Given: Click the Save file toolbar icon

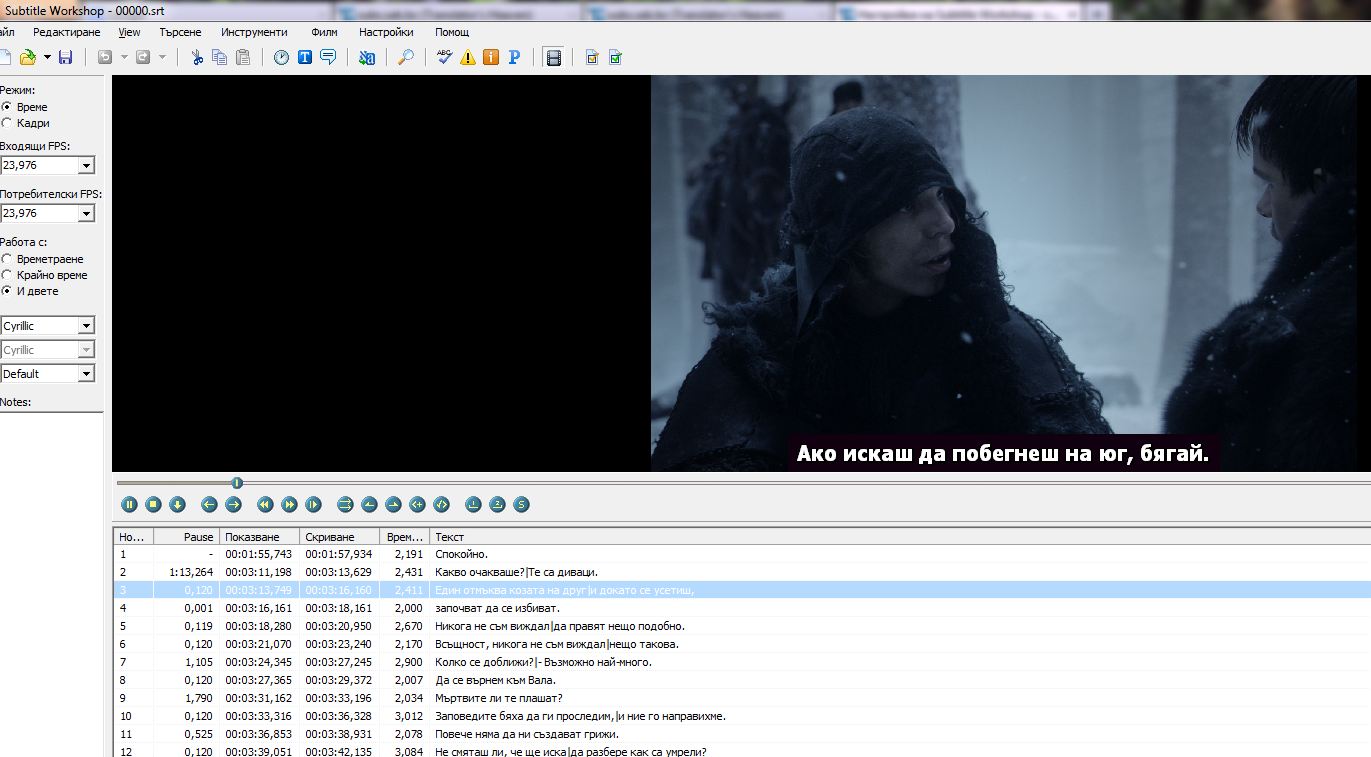Looking at the screenshot, I should pos(65,58).
